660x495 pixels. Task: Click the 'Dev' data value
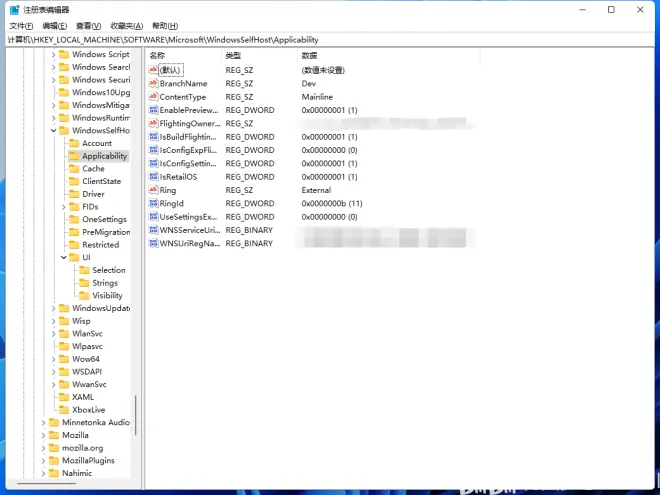point(309,83)
